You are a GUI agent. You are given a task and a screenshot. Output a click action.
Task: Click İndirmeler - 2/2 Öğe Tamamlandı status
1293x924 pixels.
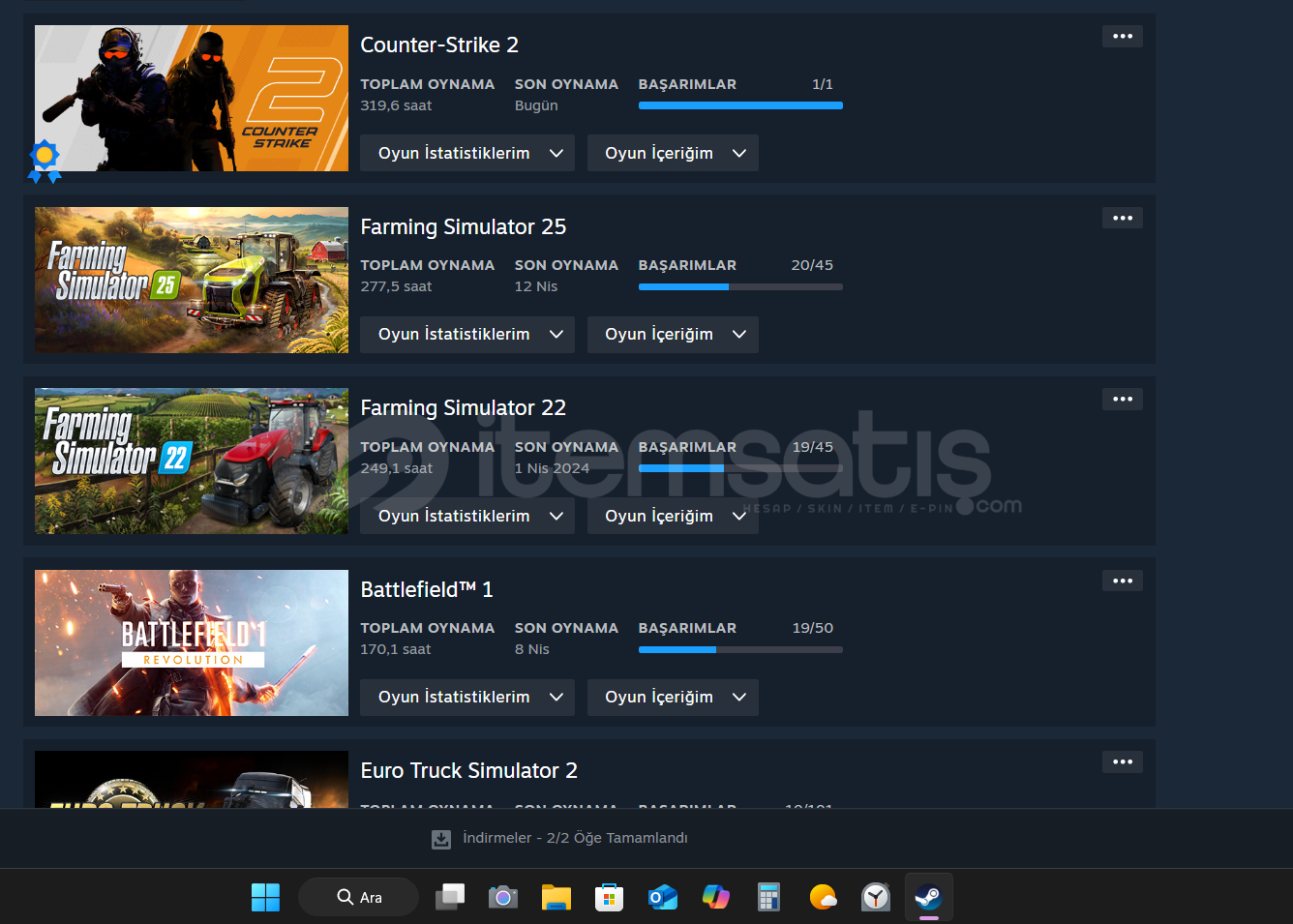[x=575, y=838]
